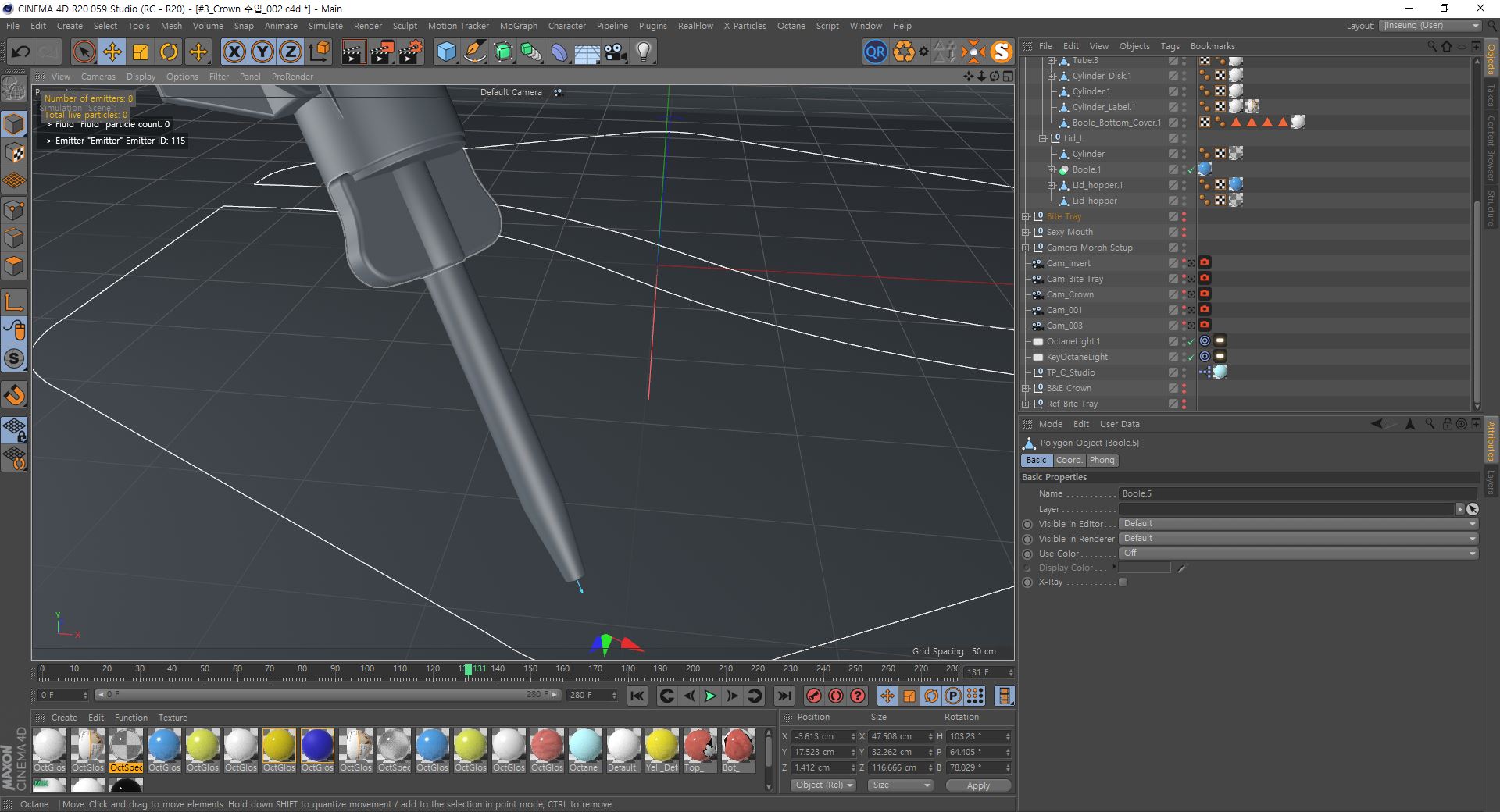Switch to Polygons mode icon

pos(14,266)
